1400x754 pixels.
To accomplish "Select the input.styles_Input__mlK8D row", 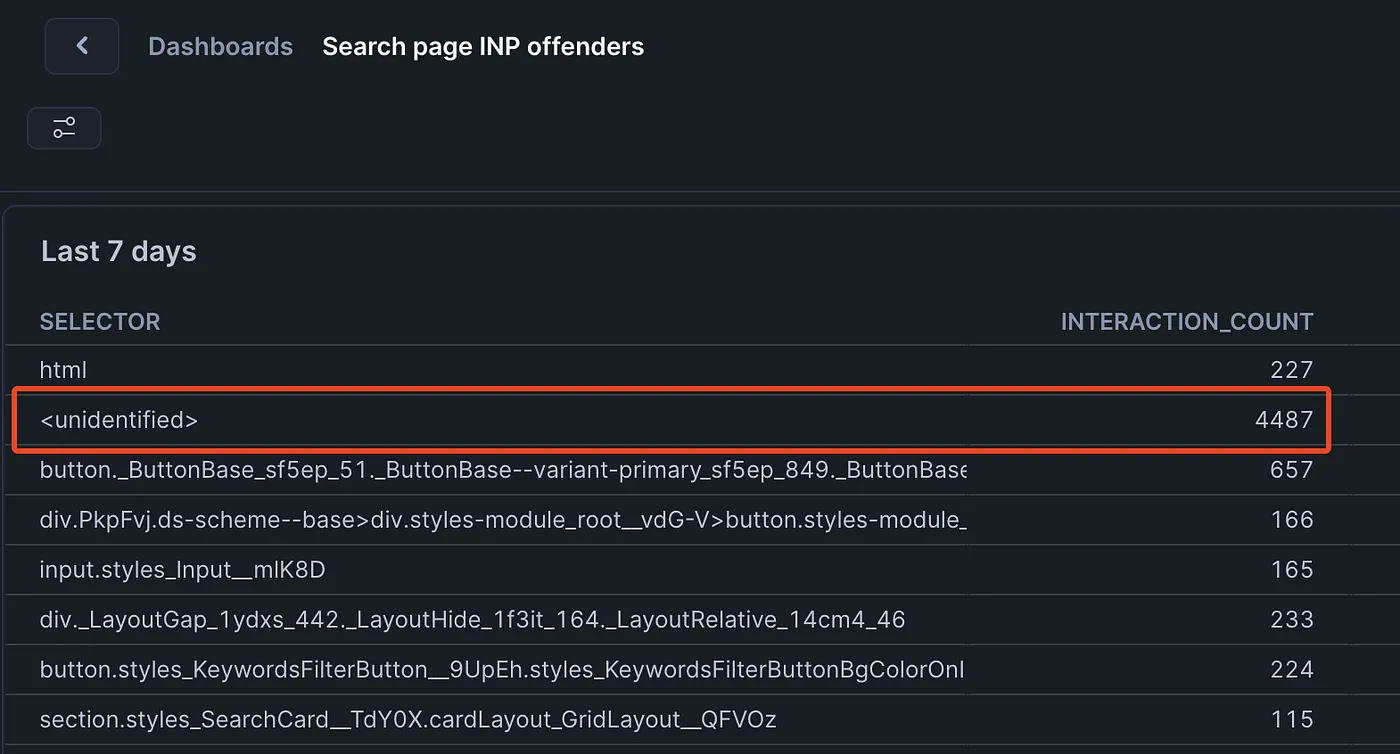I will coord(182,570).
